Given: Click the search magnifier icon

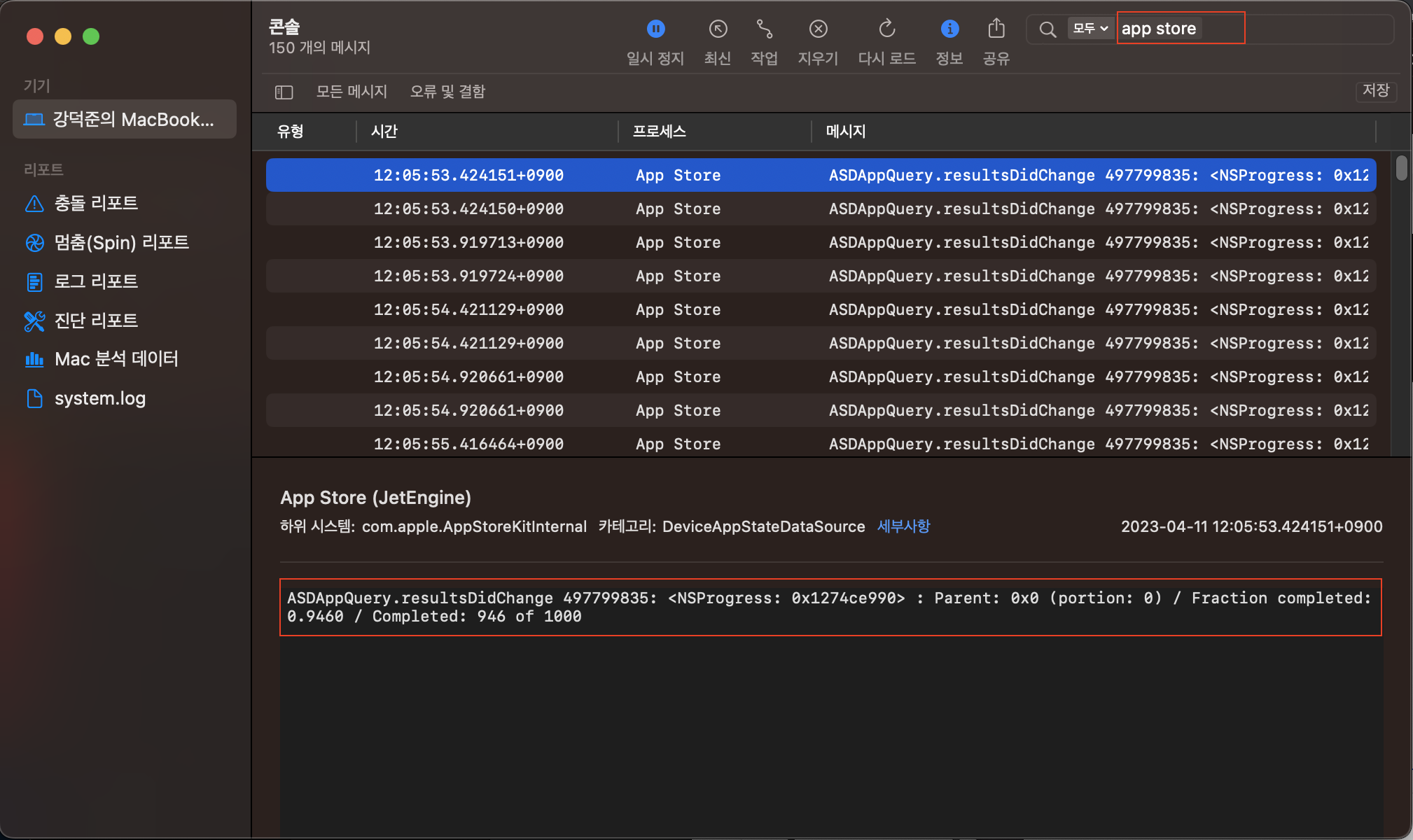Looking at the screenshot, I should click(x=1047, y=29).
